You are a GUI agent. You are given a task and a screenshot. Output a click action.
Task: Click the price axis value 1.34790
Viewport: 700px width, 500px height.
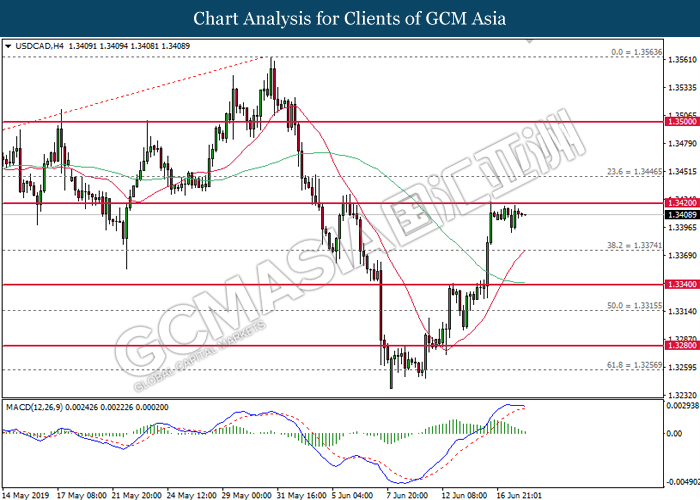[682, 144]
